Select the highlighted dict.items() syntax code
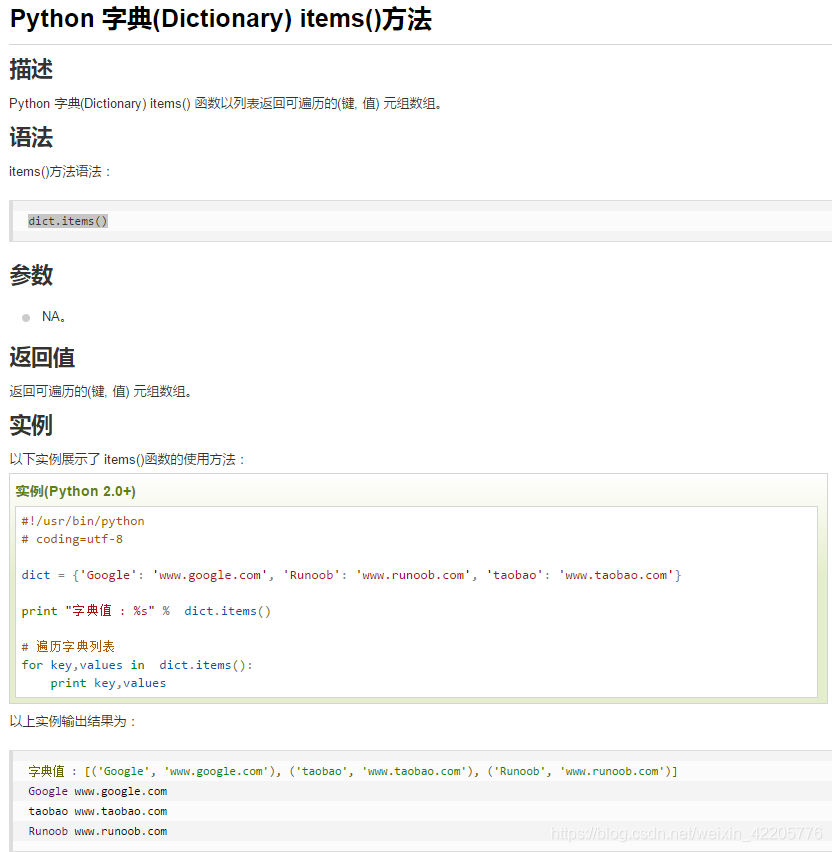Image resolution: width=832 pixels, height=852 pixels. tap(68, 221)
